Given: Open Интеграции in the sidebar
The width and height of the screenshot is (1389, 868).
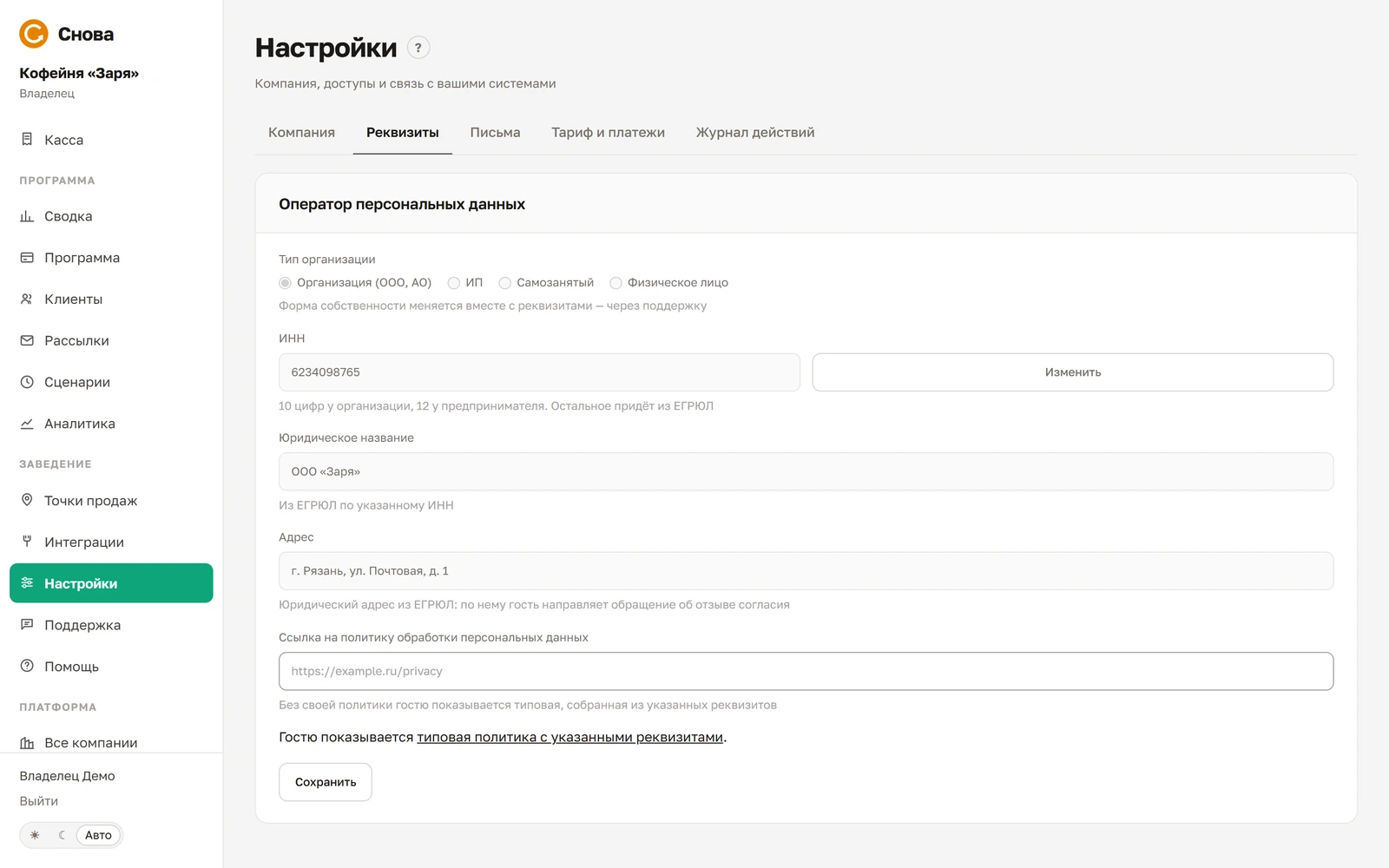Looking at the screenshot, I should click(x=111, y=542).
